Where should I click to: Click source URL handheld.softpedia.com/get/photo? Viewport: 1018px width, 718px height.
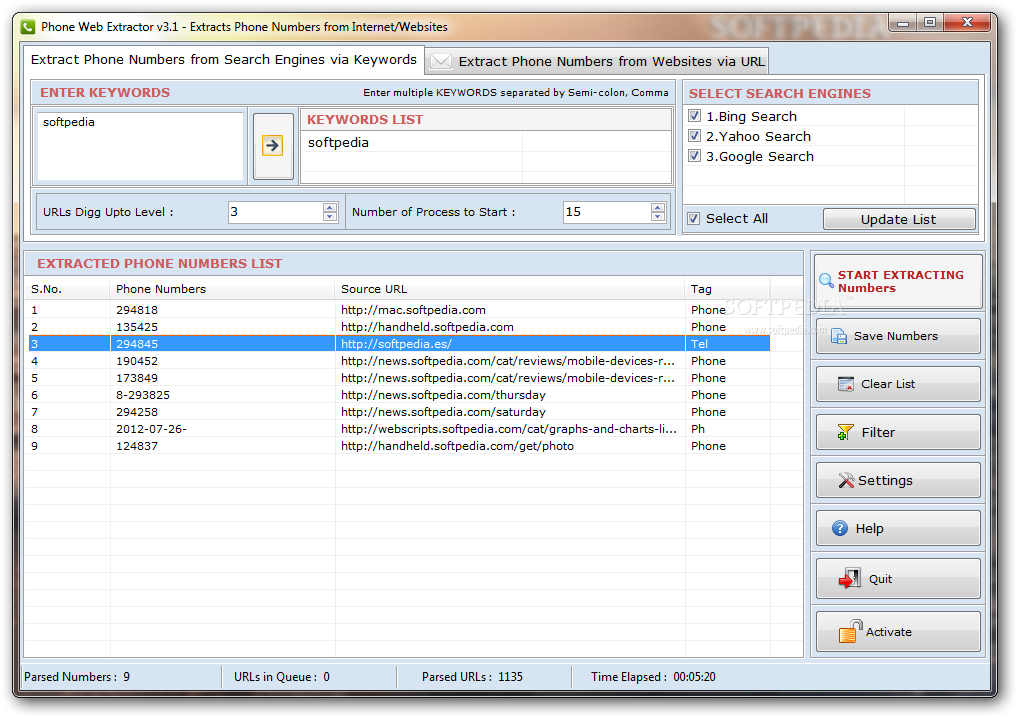[x=457, y=445]
